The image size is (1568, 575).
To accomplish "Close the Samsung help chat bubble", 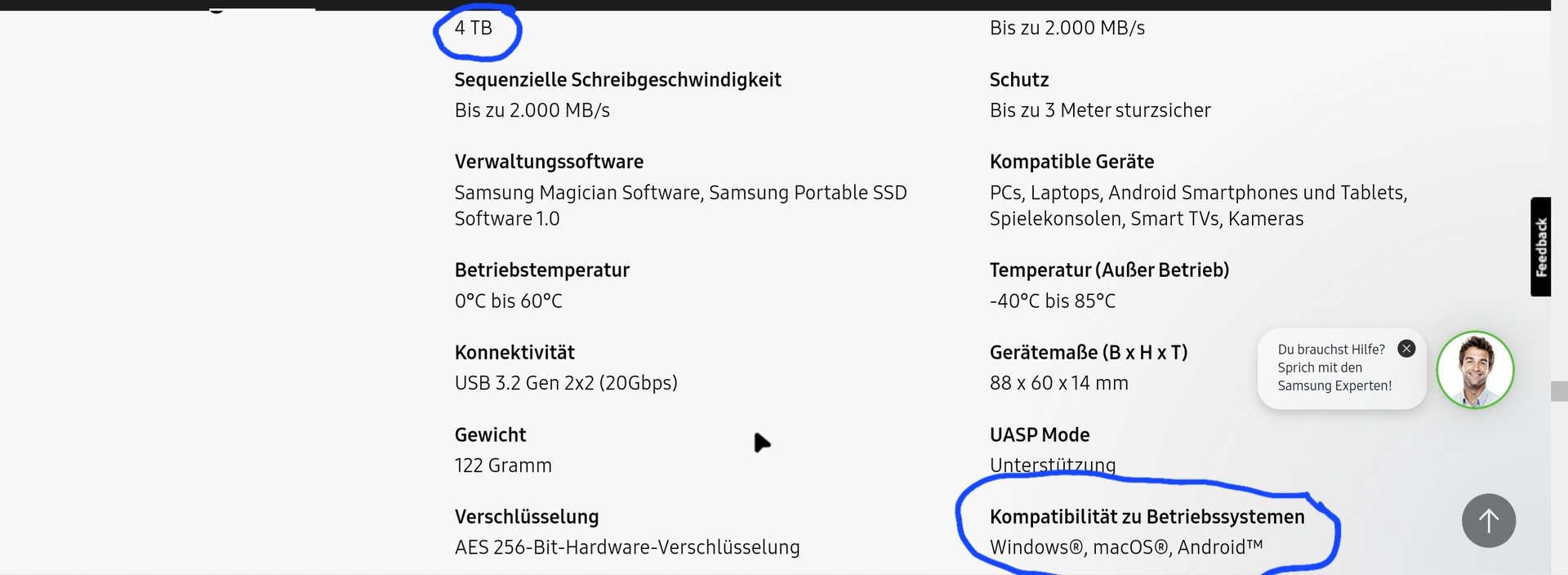I will [x=1406, y=349].
